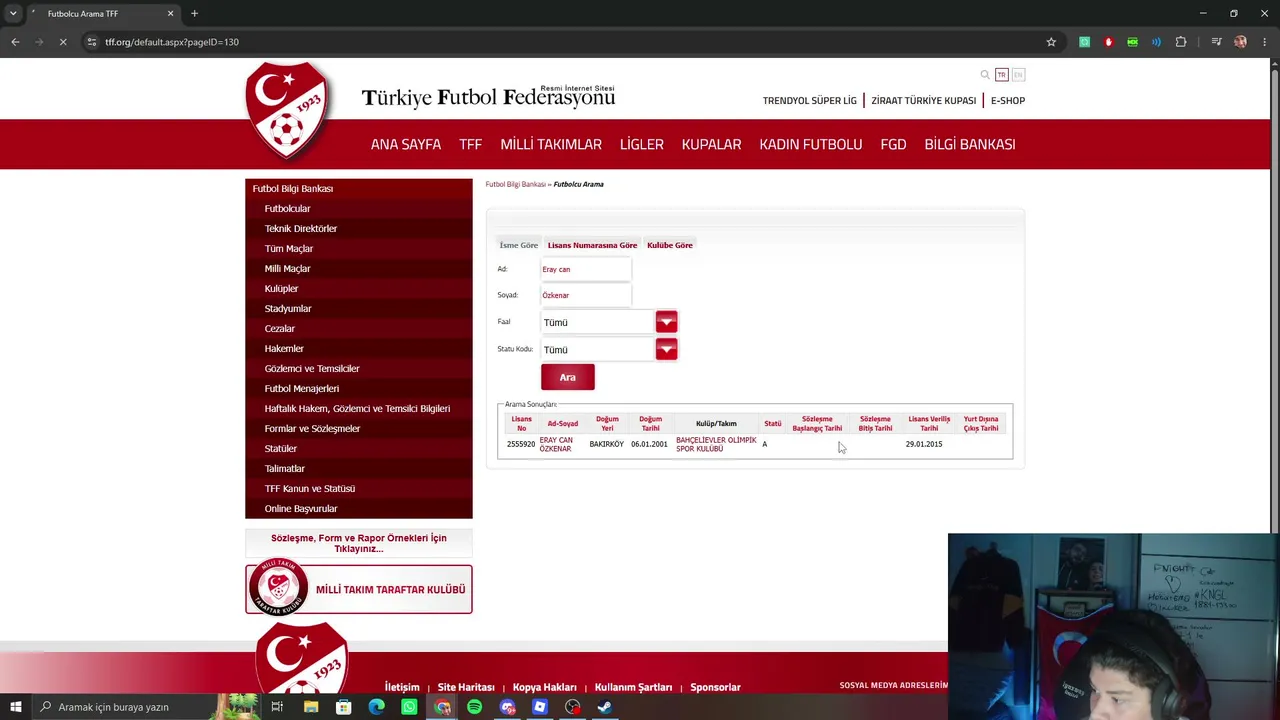Switch to Lisans Numarasına Göre tab
This screenshot has height=720, width=1280.
point(592,245)
